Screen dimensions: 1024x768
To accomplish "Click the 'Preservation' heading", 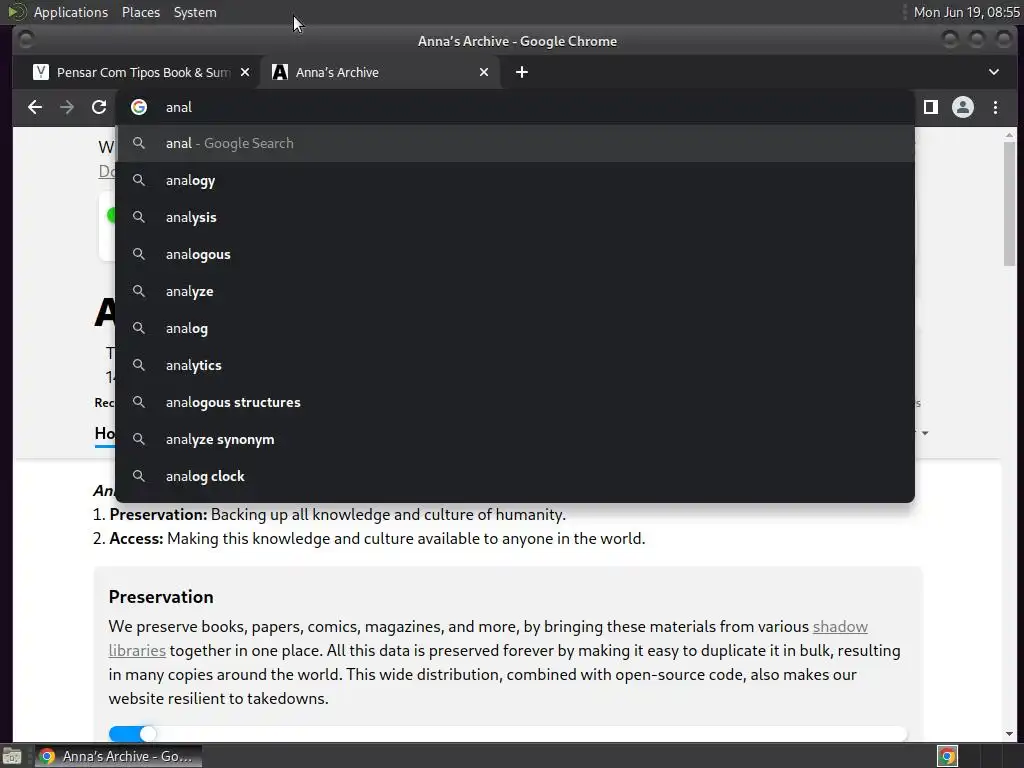I will point(161,597).
